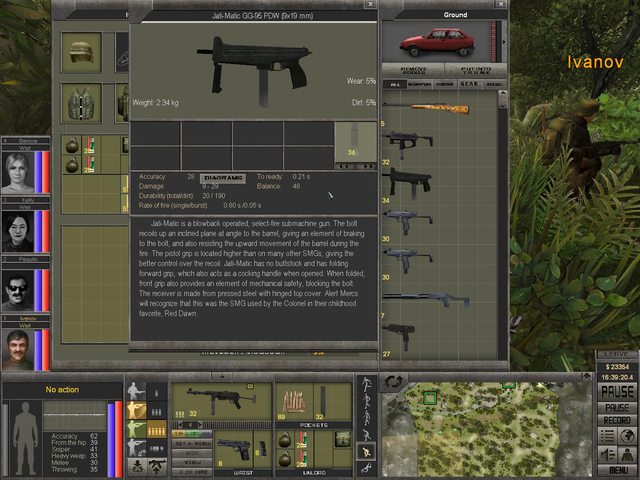This screenshot has height=480, width=640.
Task: Rotate the minimap with the arrows icon
Action: [393, 382]
